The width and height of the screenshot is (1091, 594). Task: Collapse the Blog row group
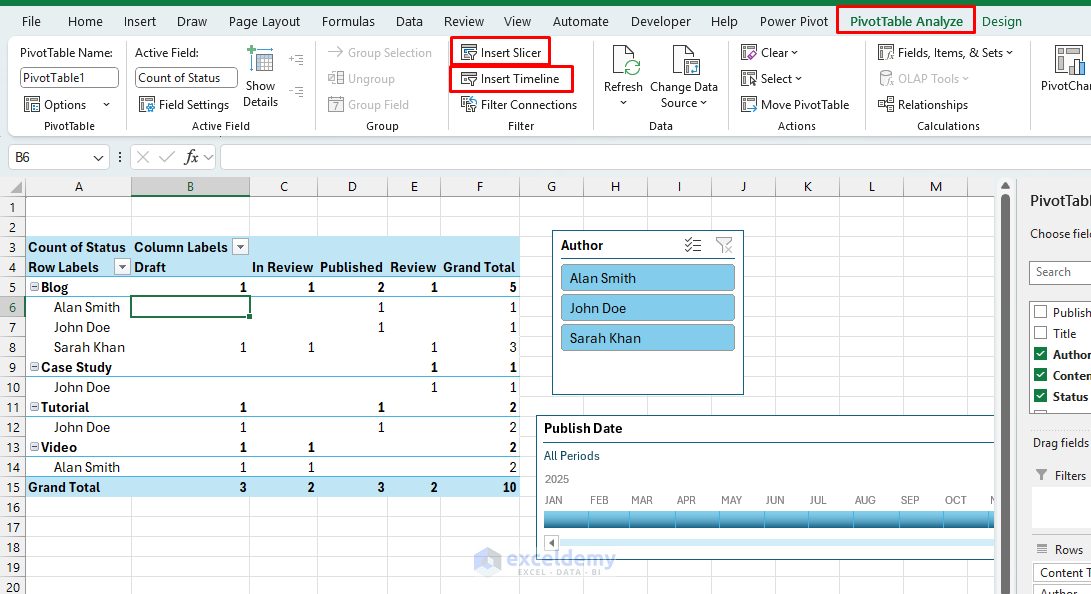pyautogui.click(x=34, y=287)
